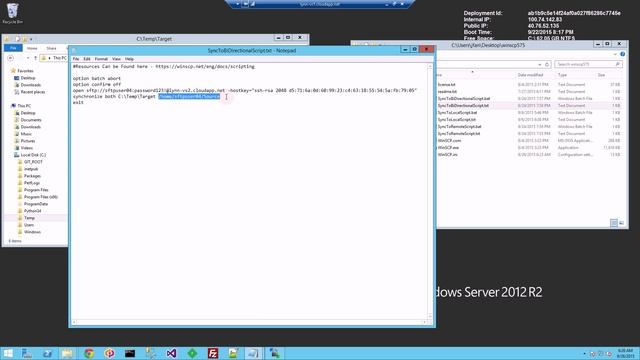Open the Remote Desktop taskbar icon
Image resolution: width=640 pixels, height=360 pixels.
coord(274,353)
